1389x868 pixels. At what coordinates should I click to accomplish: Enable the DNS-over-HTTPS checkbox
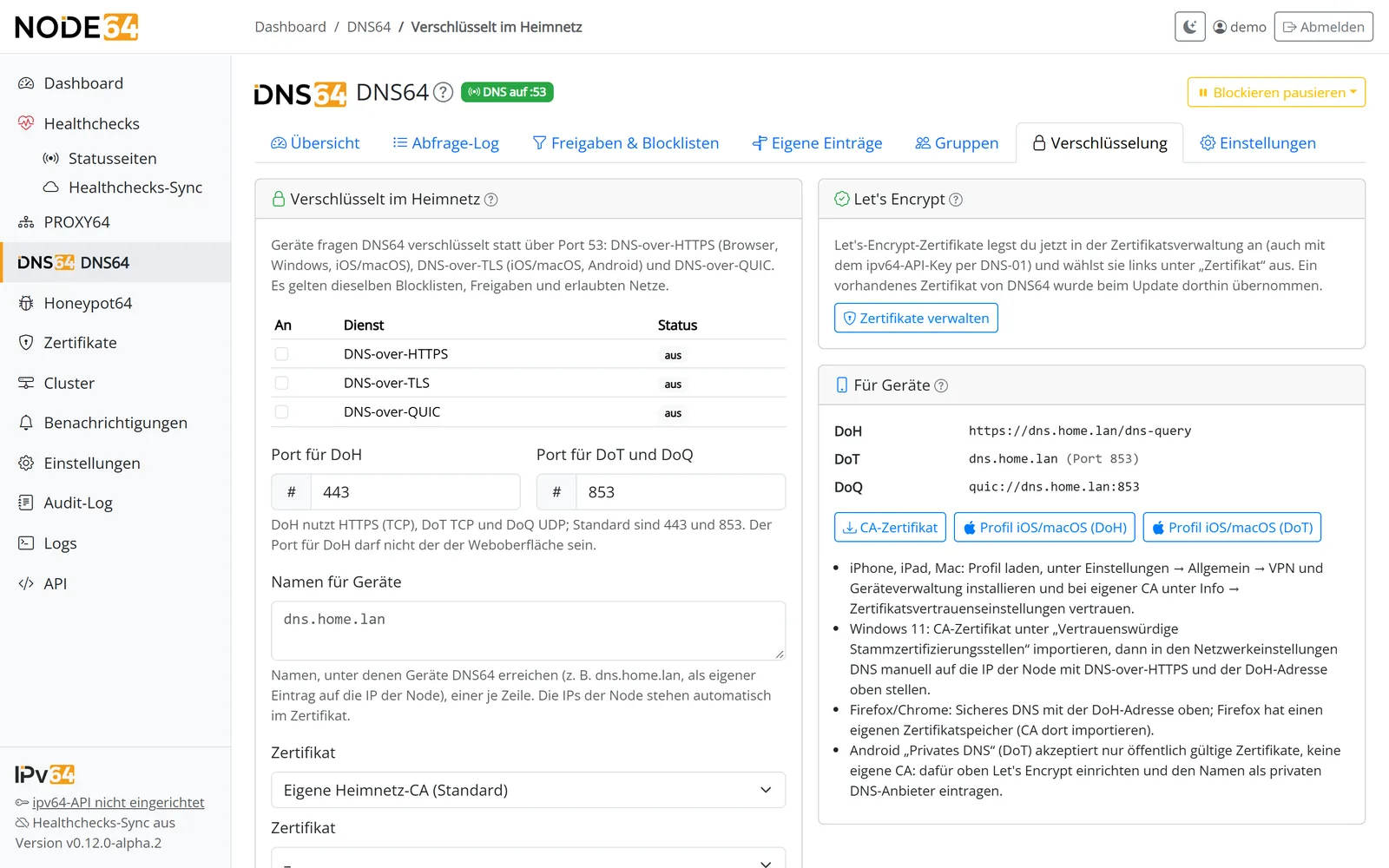coord(281,354)
